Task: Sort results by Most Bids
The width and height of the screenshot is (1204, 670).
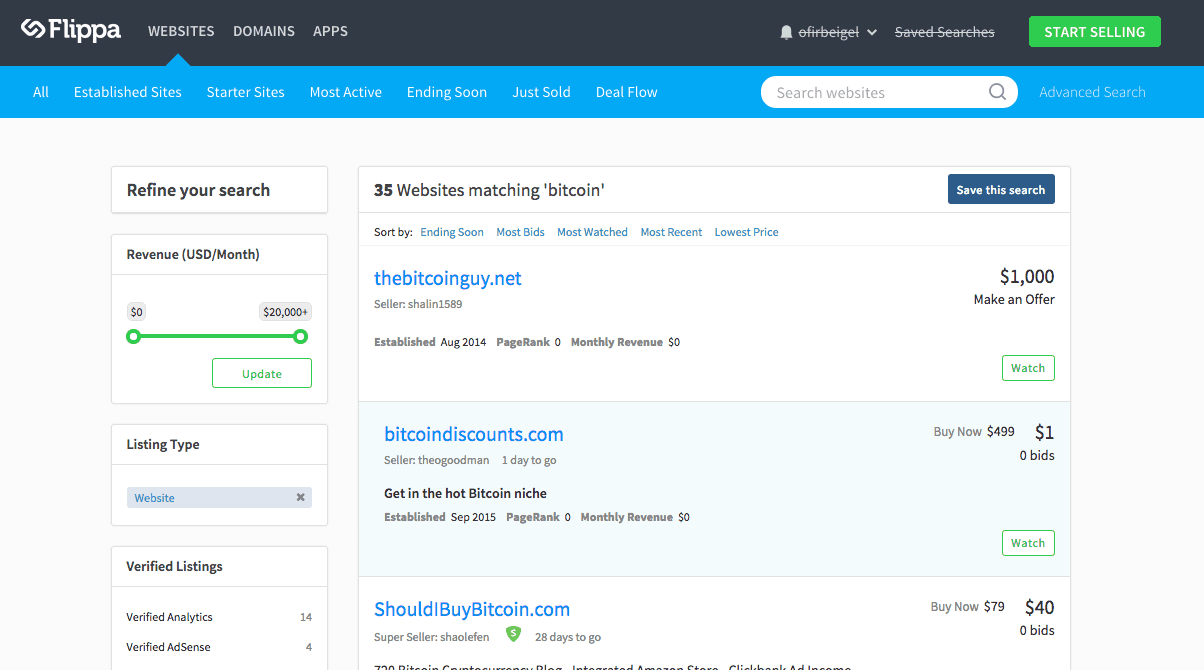Action: tap(521, 232)
